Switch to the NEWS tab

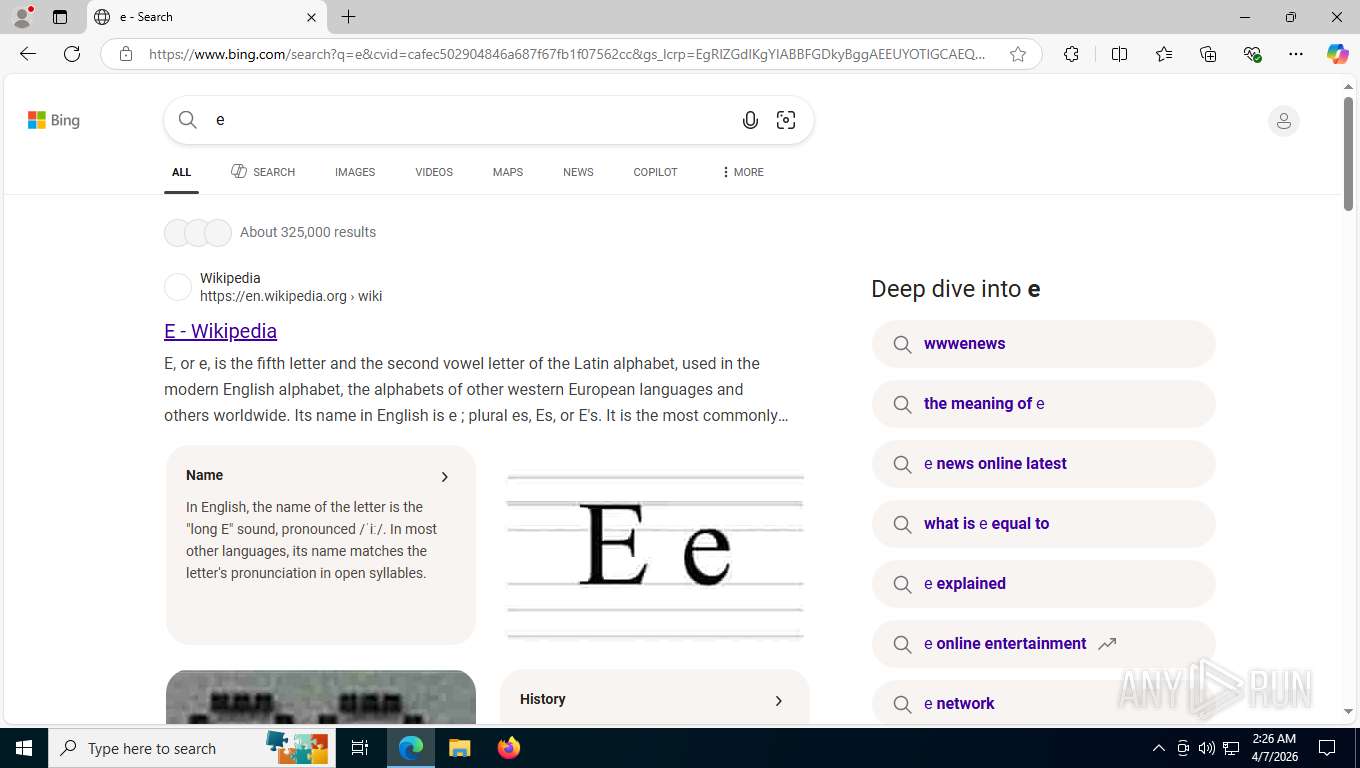point(578,172)
